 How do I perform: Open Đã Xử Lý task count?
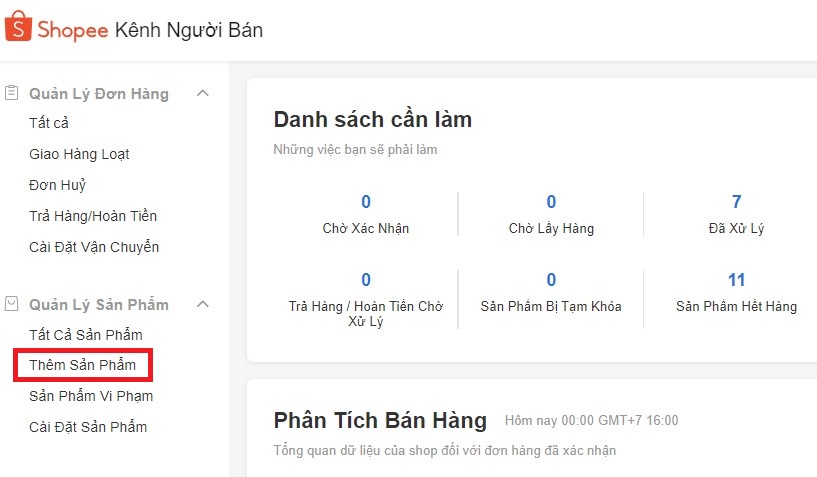point(736,214)
